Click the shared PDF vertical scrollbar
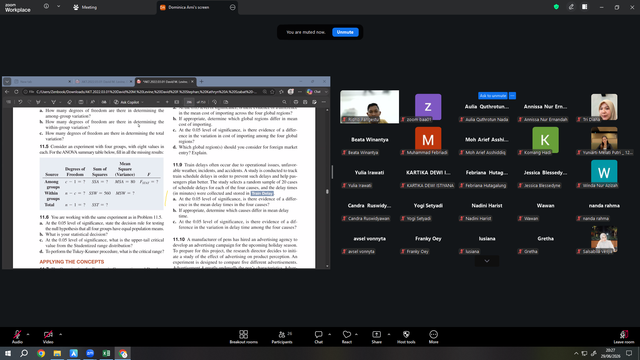 327,188
